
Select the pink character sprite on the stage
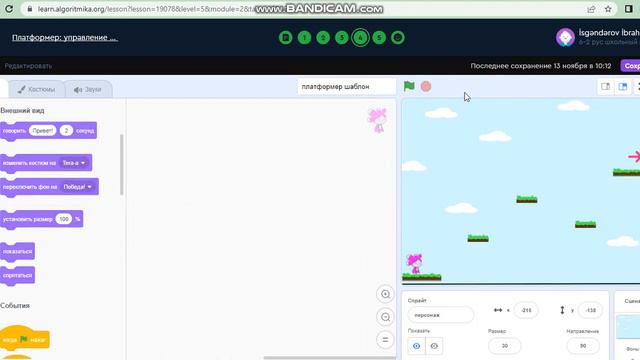click(x=415, y=264)
